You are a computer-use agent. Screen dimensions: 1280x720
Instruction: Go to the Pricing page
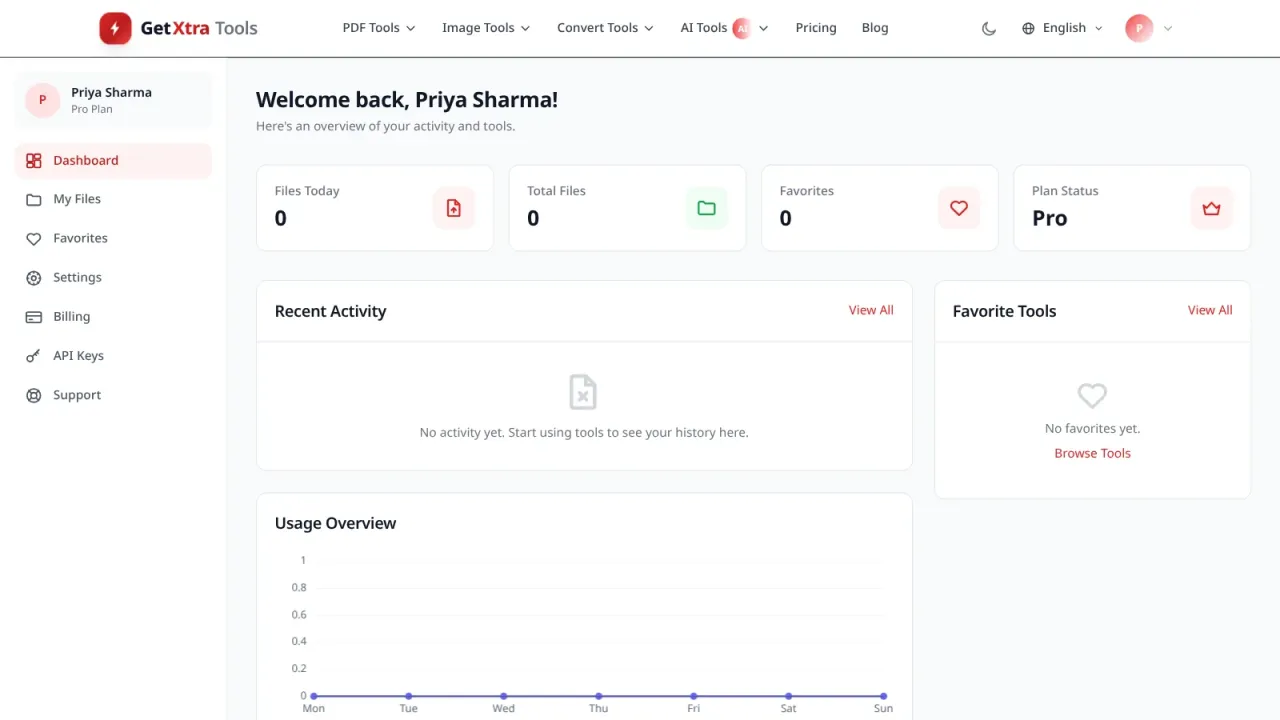point(816,28)
